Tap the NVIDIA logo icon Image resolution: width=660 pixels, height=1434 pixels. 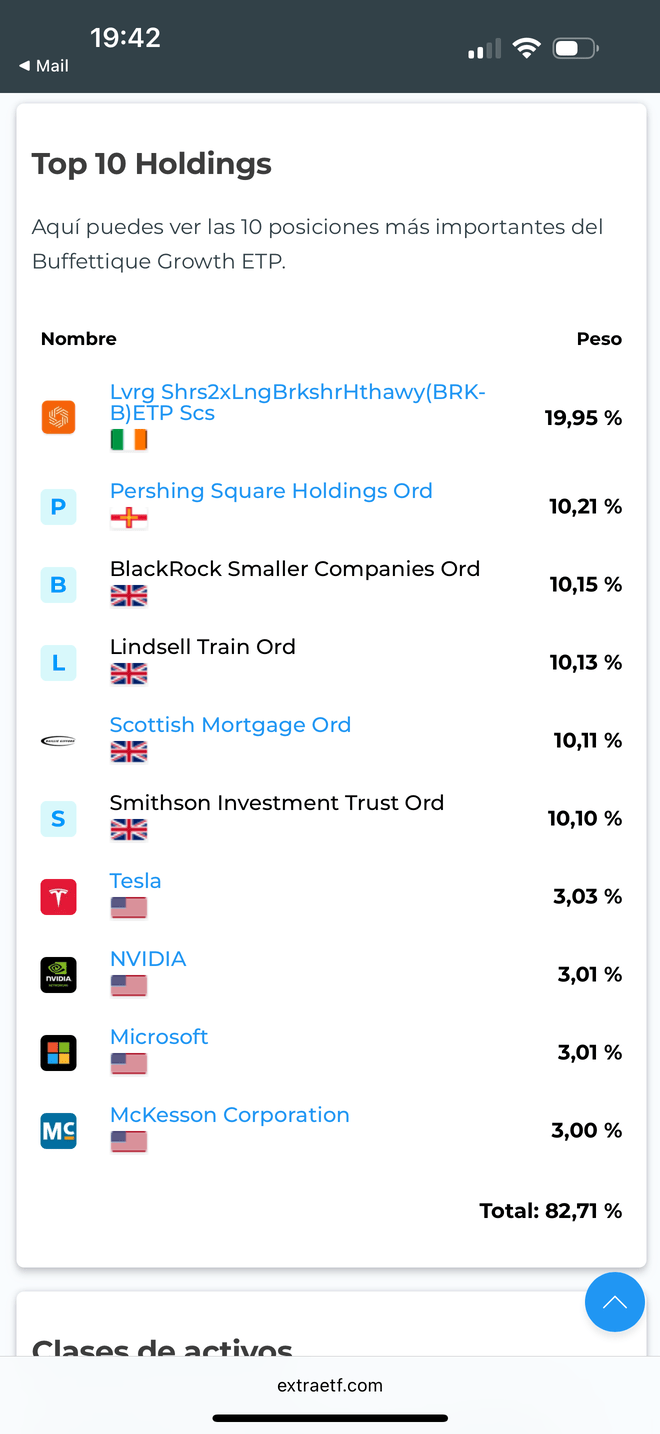click(58, 975)
